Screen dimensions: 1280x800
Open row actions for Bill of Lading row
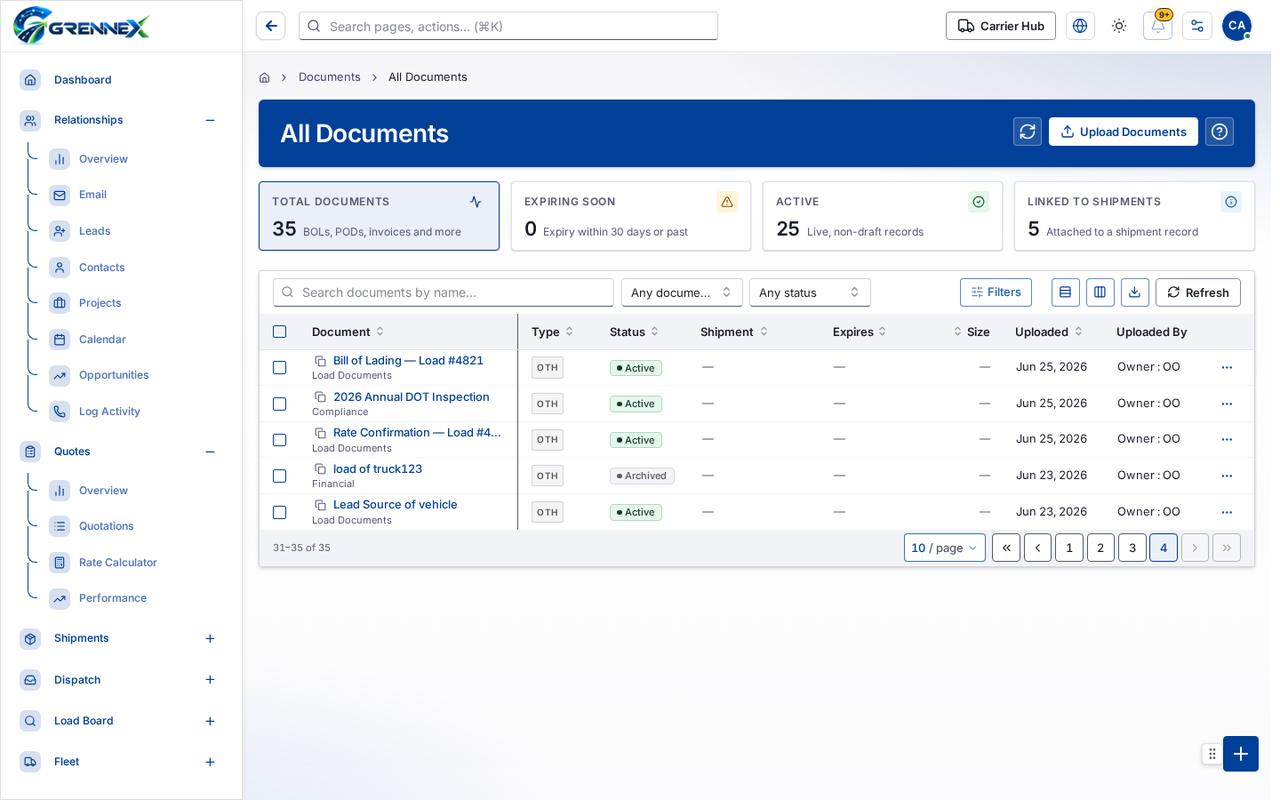click(x=1227, y=368)
